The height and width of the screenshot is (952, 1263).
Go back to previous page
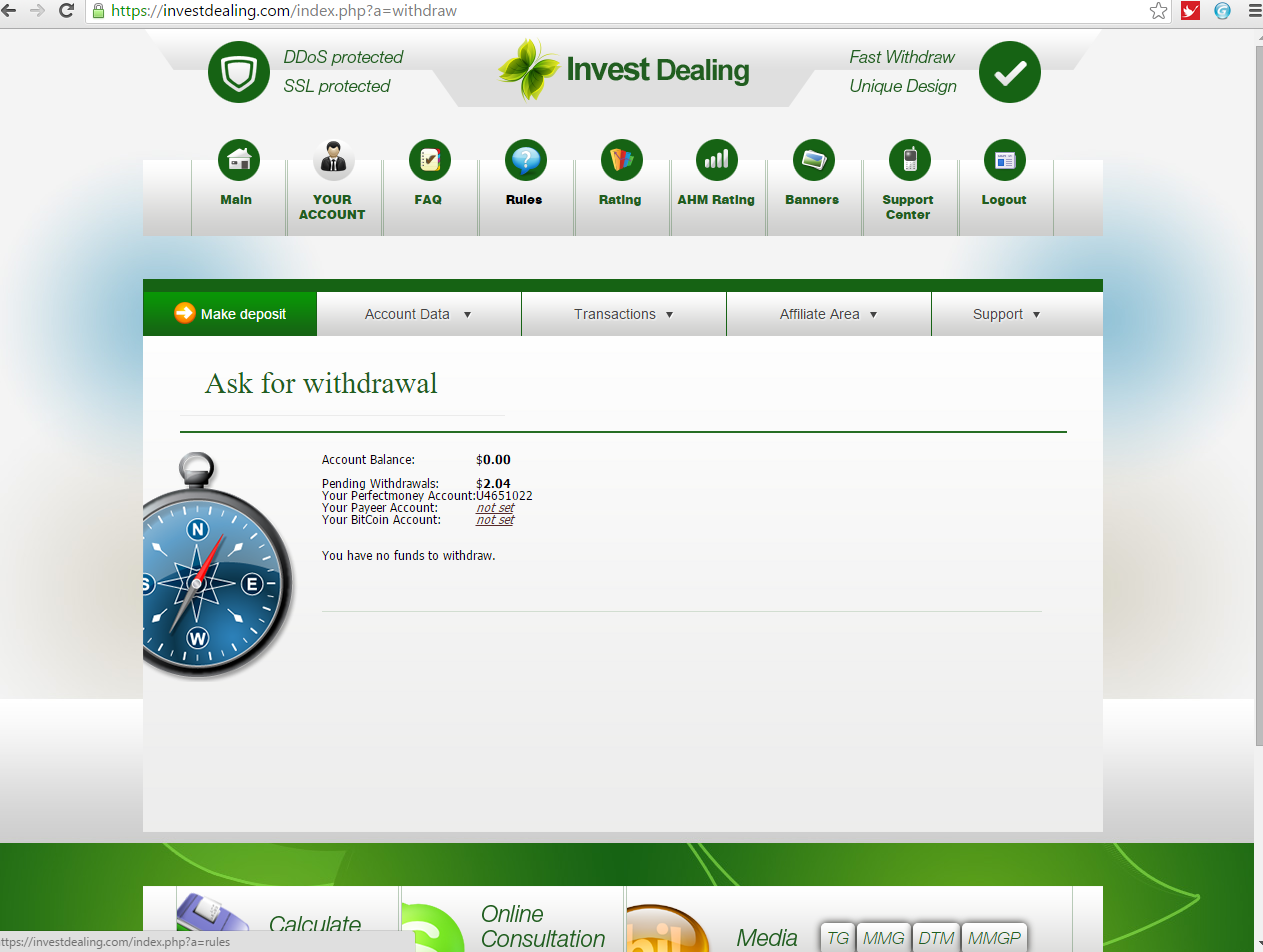tap(9, 11)
